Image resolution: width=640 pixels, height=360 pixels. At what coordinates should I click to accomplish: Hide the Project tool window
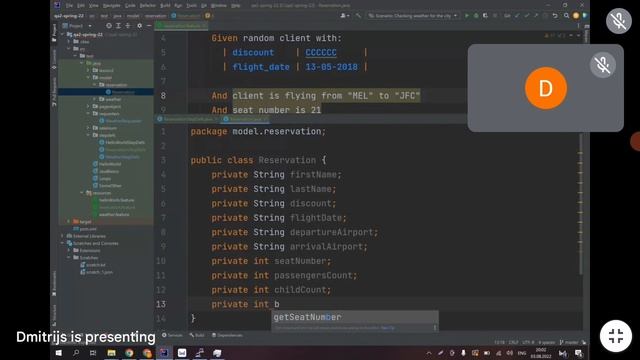149,26
